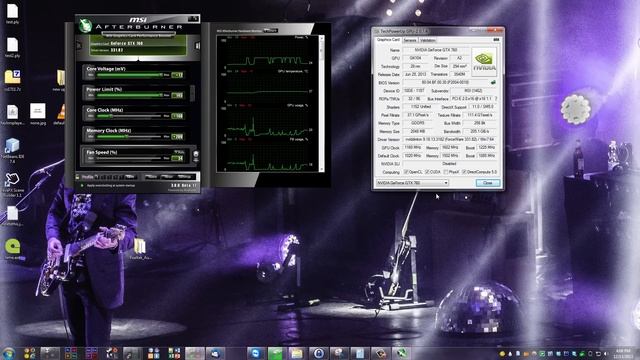Viewport: 640px width, 360px height.
Task: Switch to the Sensors tab in GPU-Z
Action: tap(410, 40)
